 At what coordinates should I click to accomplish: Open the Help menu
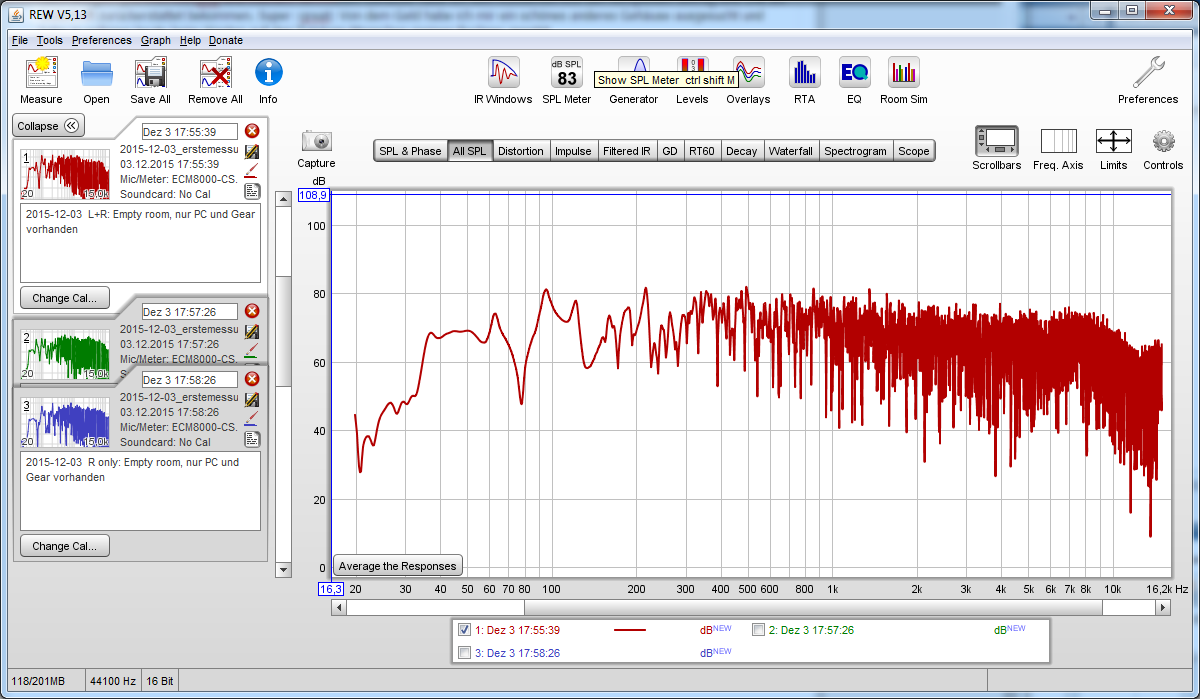(190, 40)
